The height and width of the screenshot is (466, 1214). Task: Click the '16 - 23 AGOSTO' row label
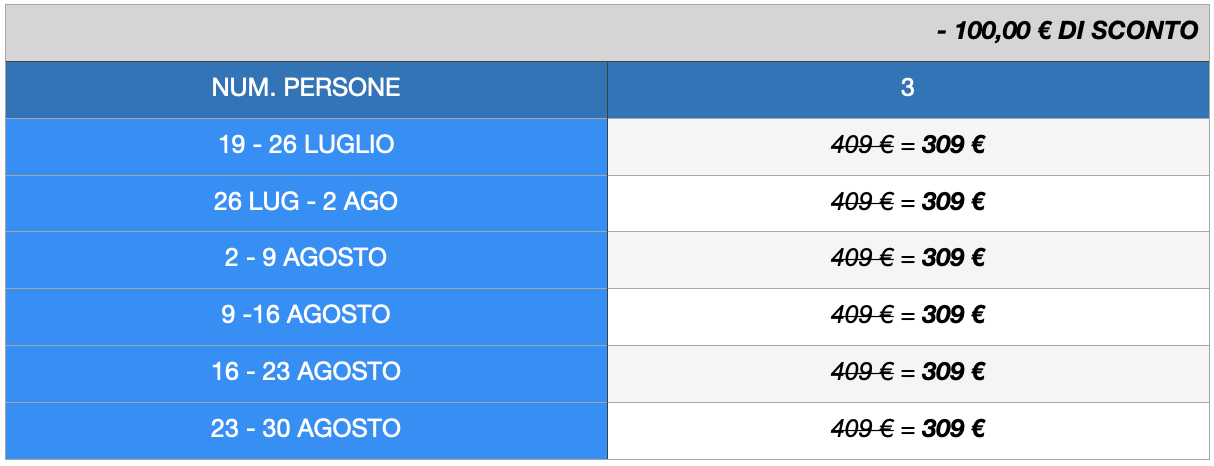306,372
